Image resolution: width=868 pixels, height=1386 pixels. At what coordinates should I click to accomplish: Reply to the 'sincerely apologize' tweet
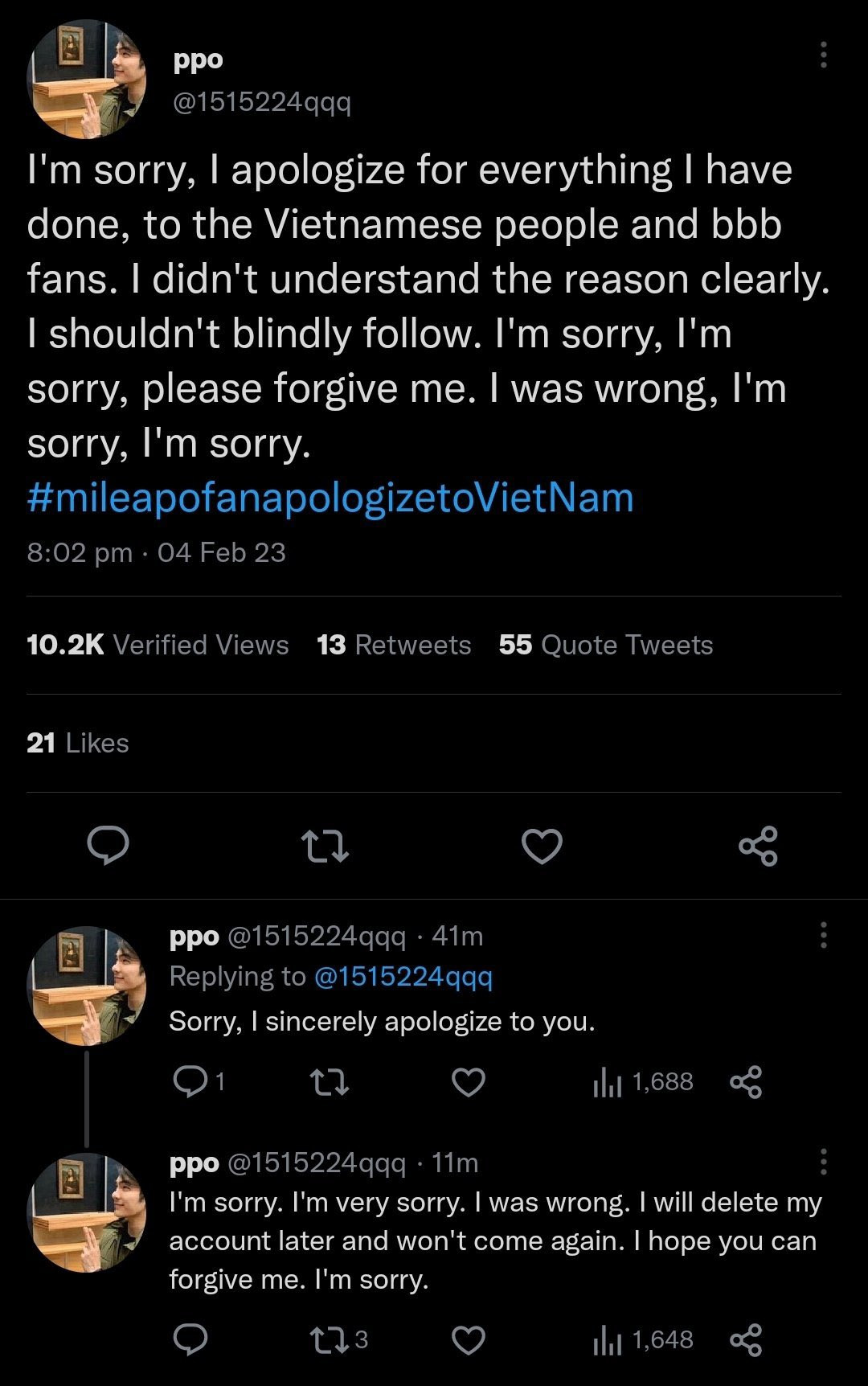pyautogui.click(x=190, y=1082)
